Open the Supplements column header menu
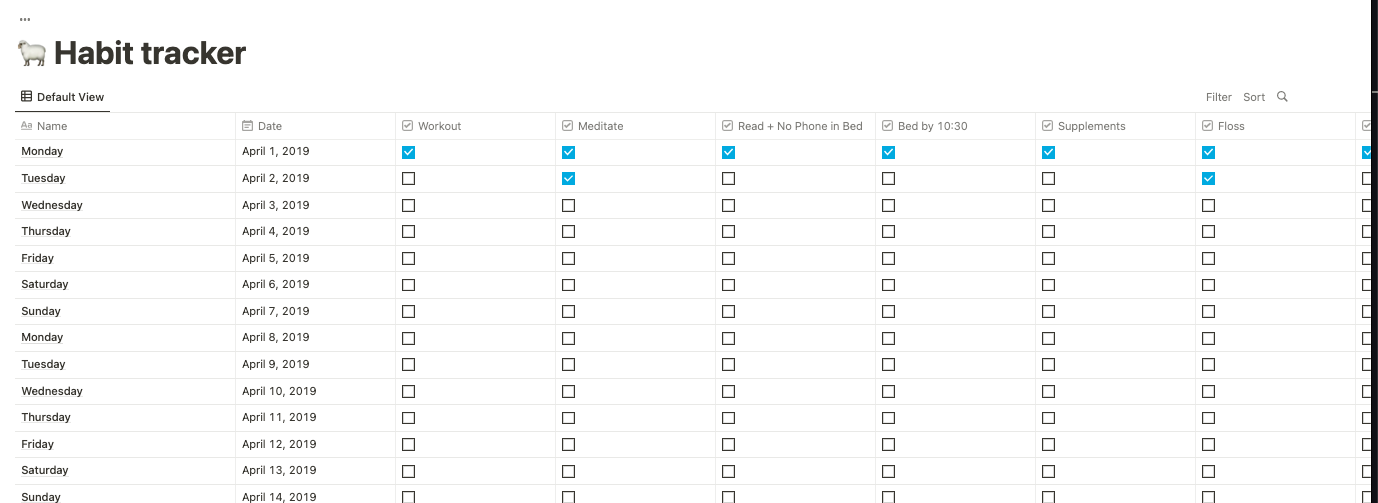Image resolution: width=1378 pixels, height=503 pixels. tap(1091, 126)
